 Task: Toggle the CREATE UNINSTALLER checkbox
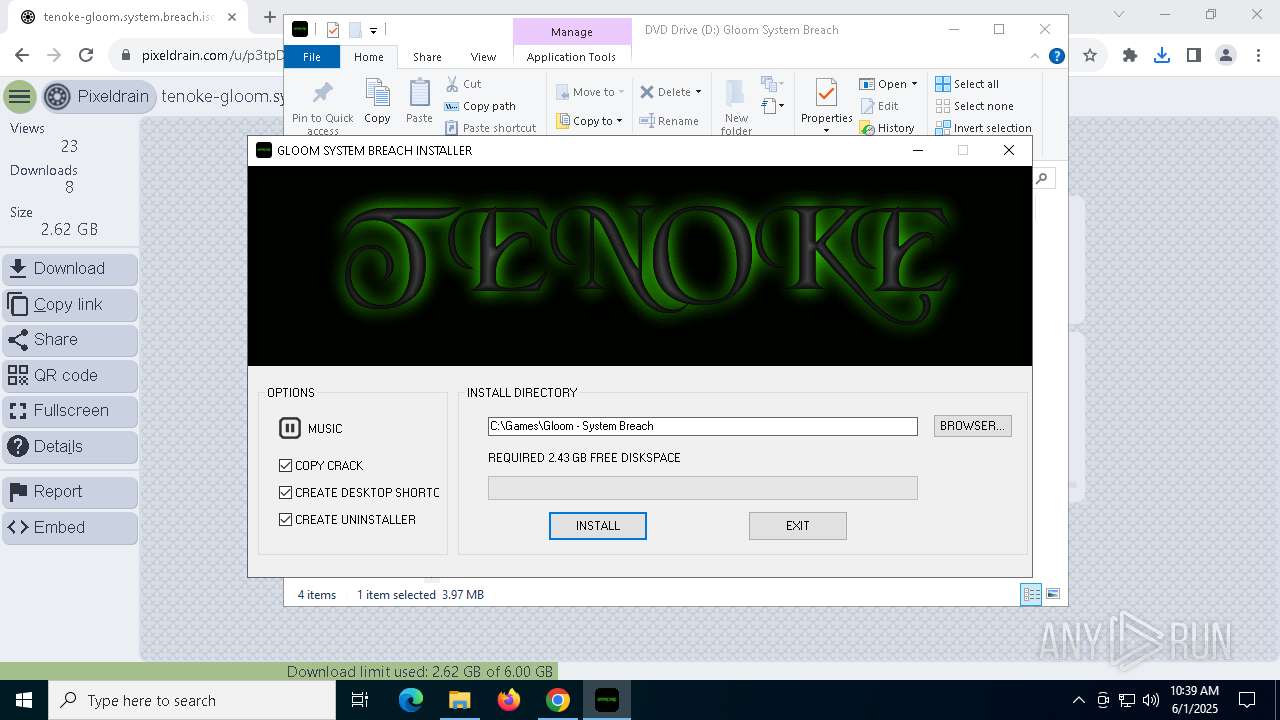[x=286, y=519]
